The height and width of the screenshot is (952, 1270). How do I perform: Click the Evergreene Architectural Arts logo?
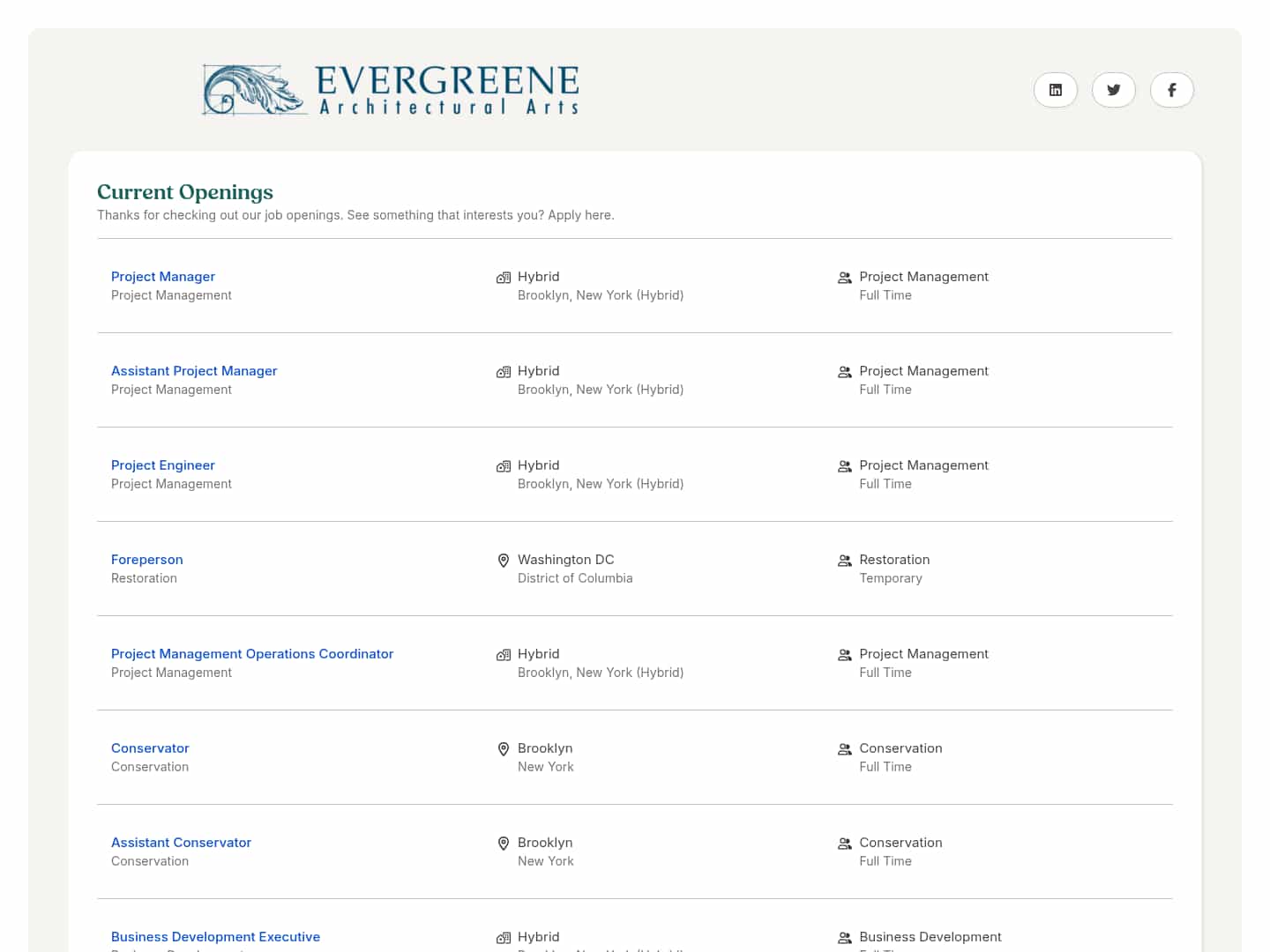[x=391, y=89]
